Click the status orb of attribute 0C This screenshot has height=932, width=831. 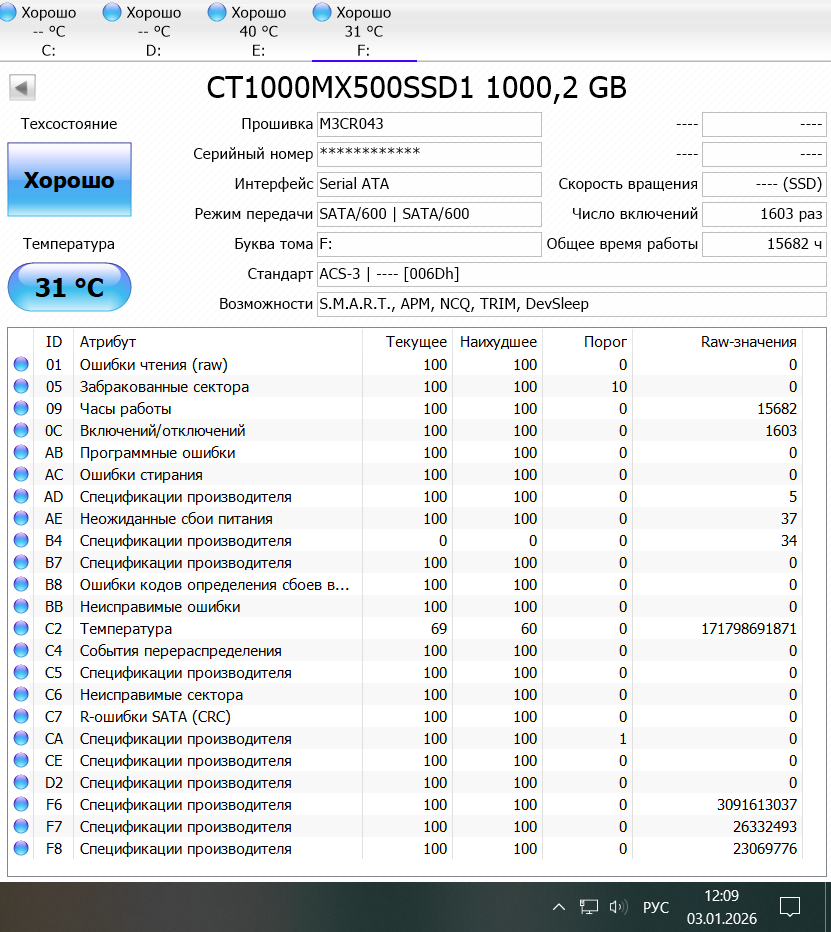(21, 430)
